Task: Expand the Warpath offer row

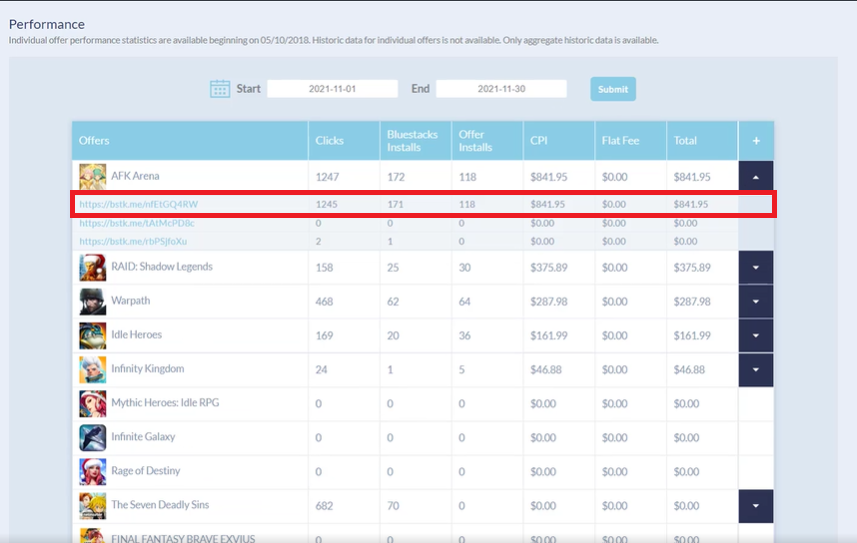Action: (x=756, y=301)
